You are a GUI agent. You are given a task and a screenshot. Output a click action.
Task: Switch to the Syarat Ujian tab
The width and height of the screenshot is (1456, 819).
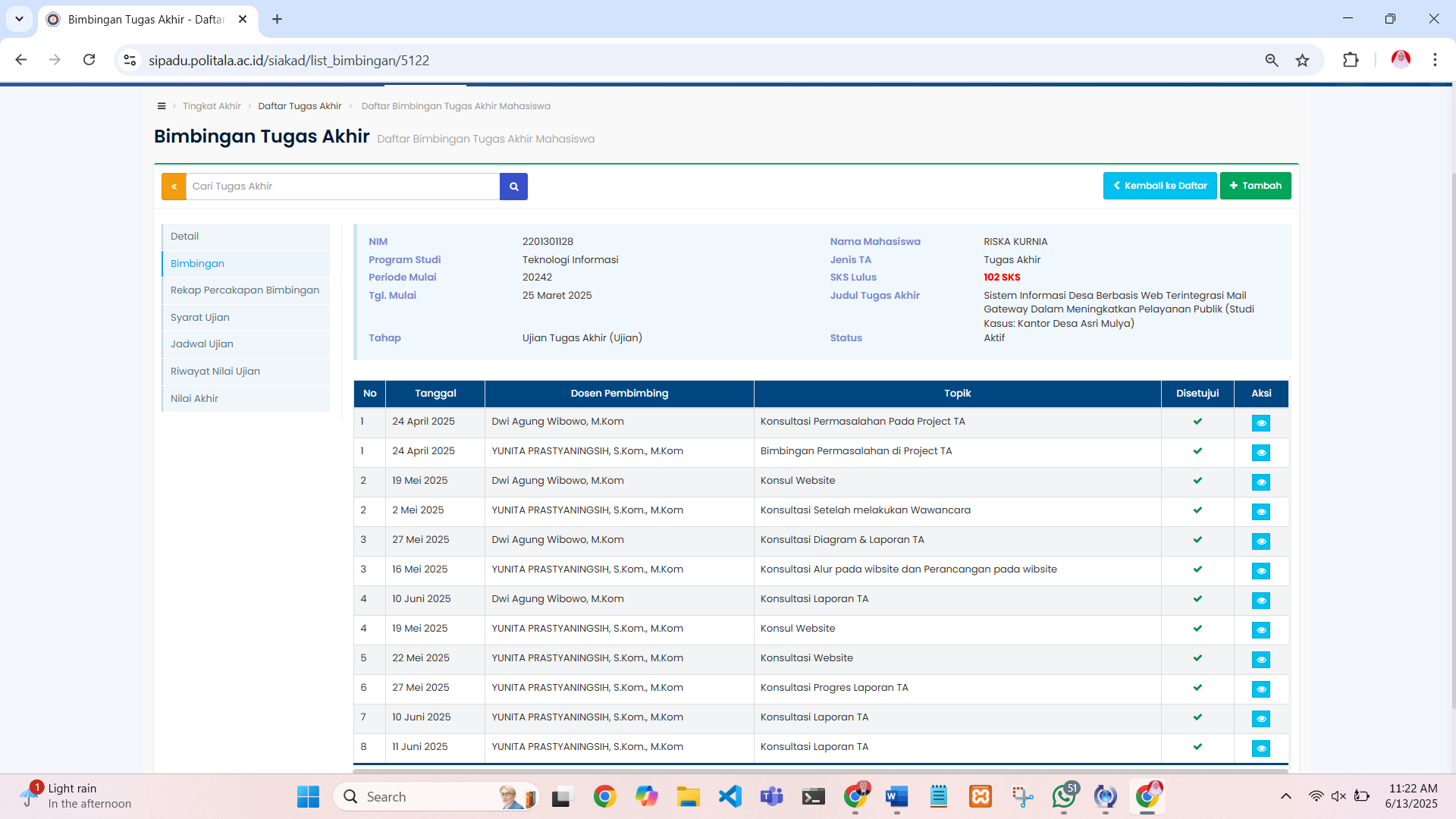[x=200, y=318]
